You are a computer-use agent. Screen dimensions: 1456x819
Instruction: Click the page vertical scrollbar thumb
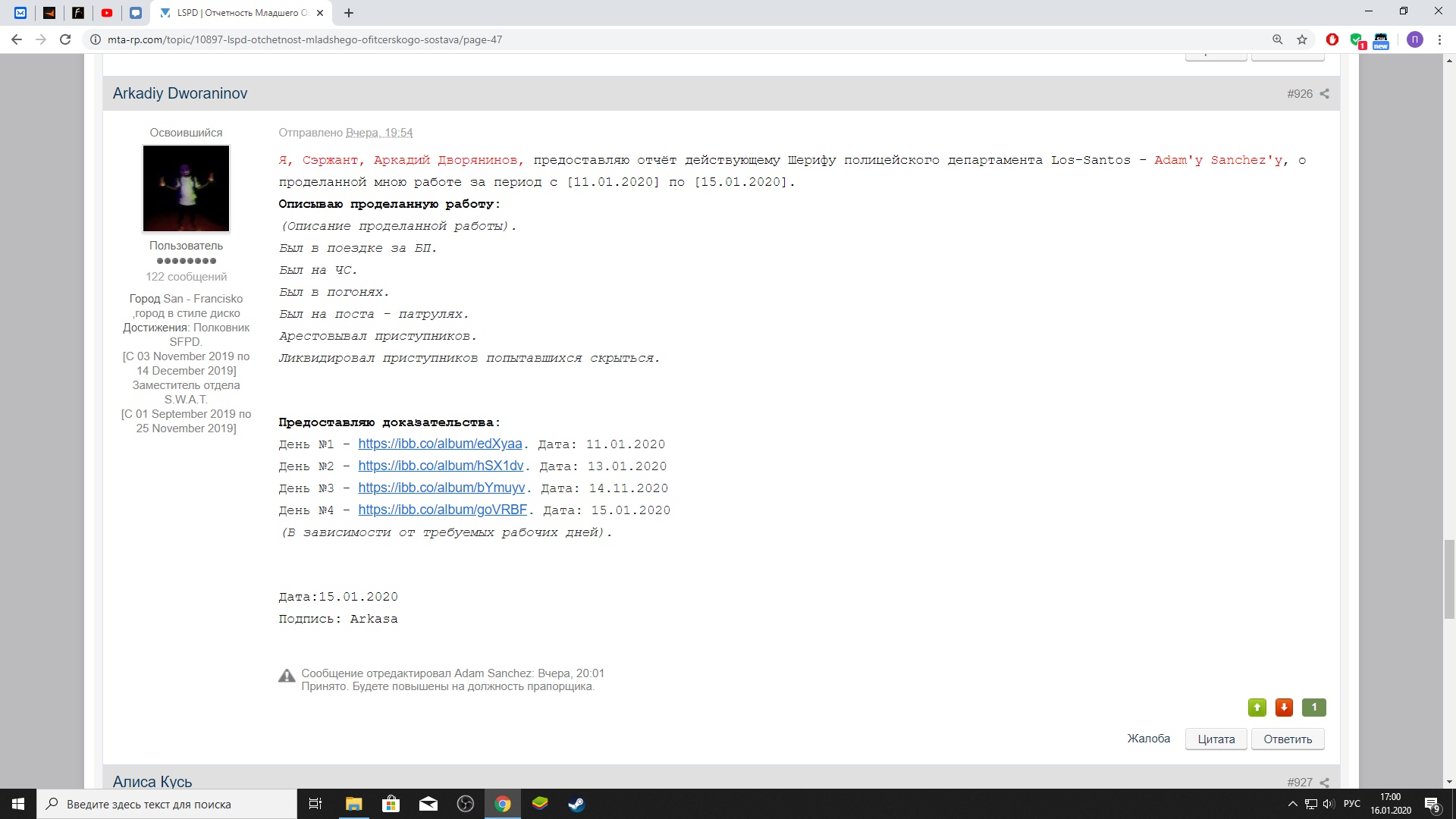(1449, 579)
